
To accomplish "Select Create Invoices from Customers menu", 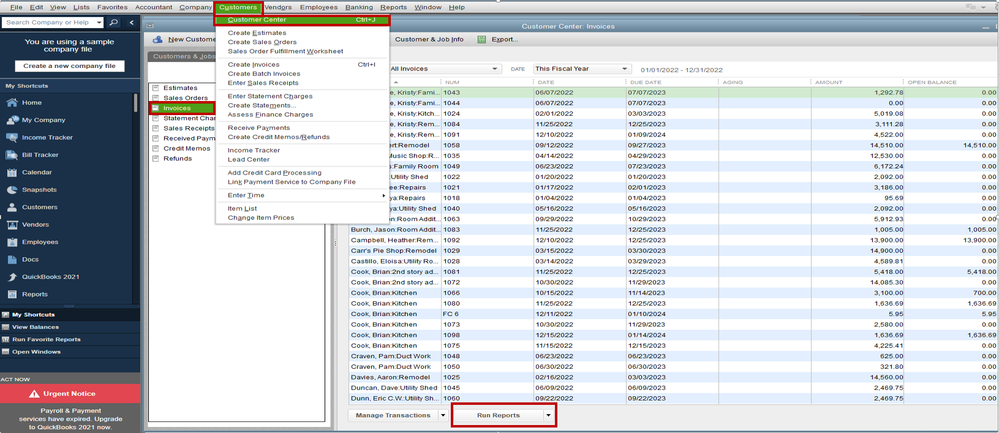I will [254, 64].
